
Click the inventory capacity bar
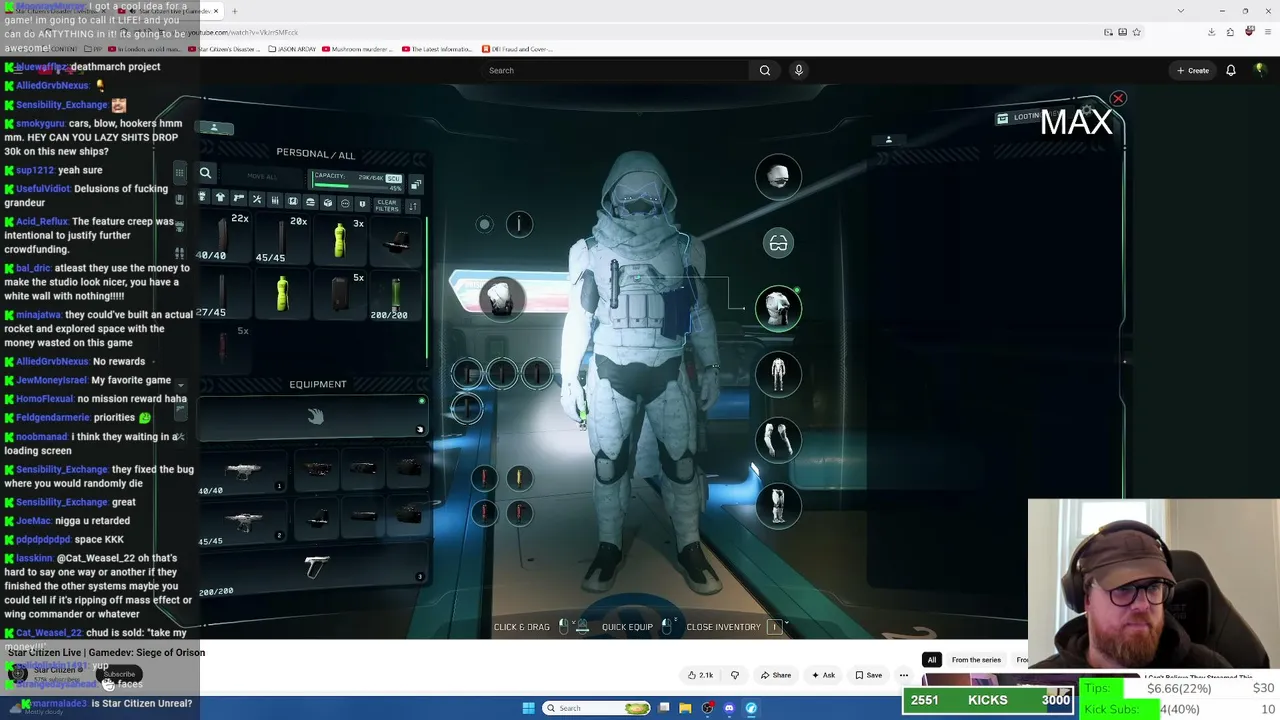click(x=357, y=180)
